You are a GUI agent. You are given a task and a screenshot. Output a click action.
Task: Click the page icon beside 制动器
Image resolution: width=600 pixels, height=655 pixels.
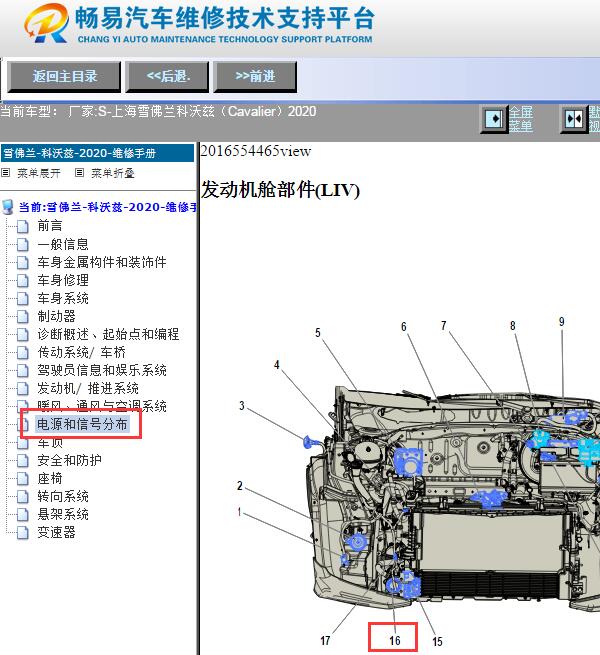[x=23, y=316]
